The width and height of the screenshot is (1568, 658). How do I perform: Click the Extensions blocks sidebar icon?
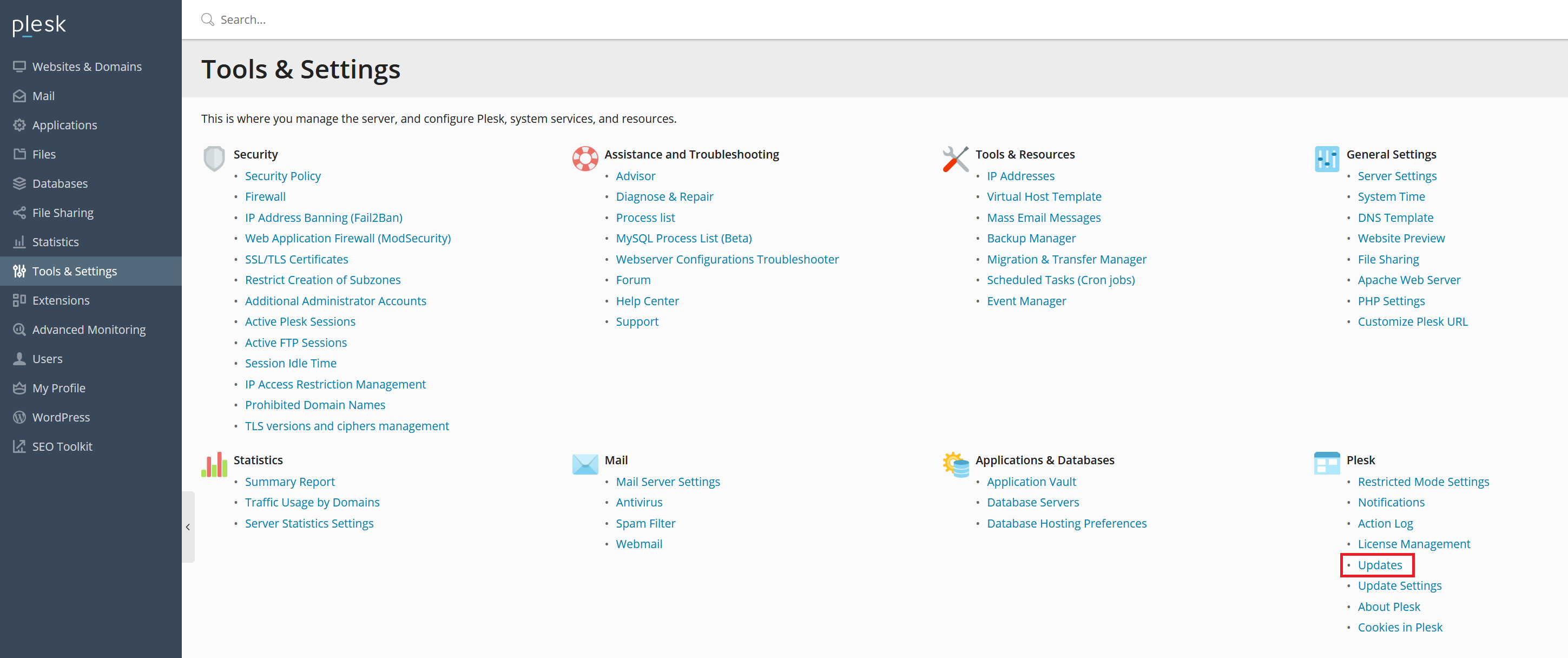tap(19, 300)
